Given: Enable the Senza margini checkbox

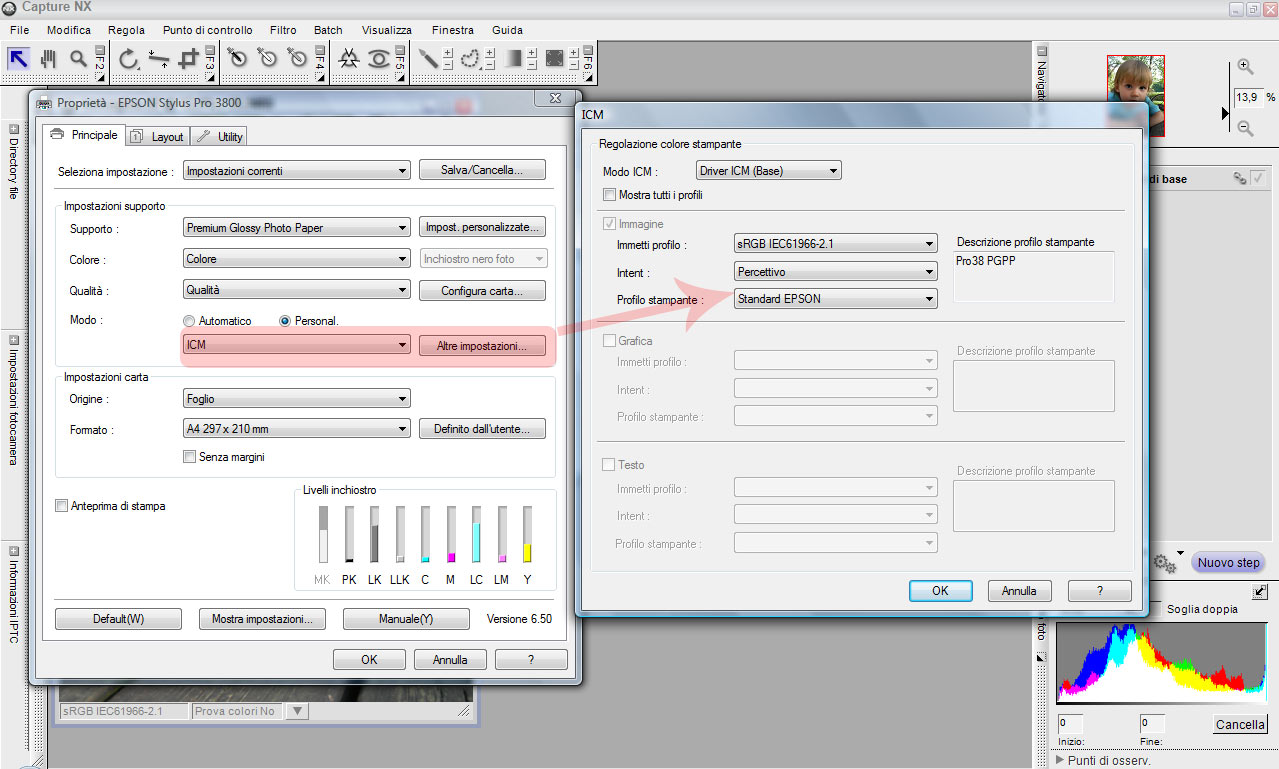Looking at the screenshot, I should (x=190, y=457).
